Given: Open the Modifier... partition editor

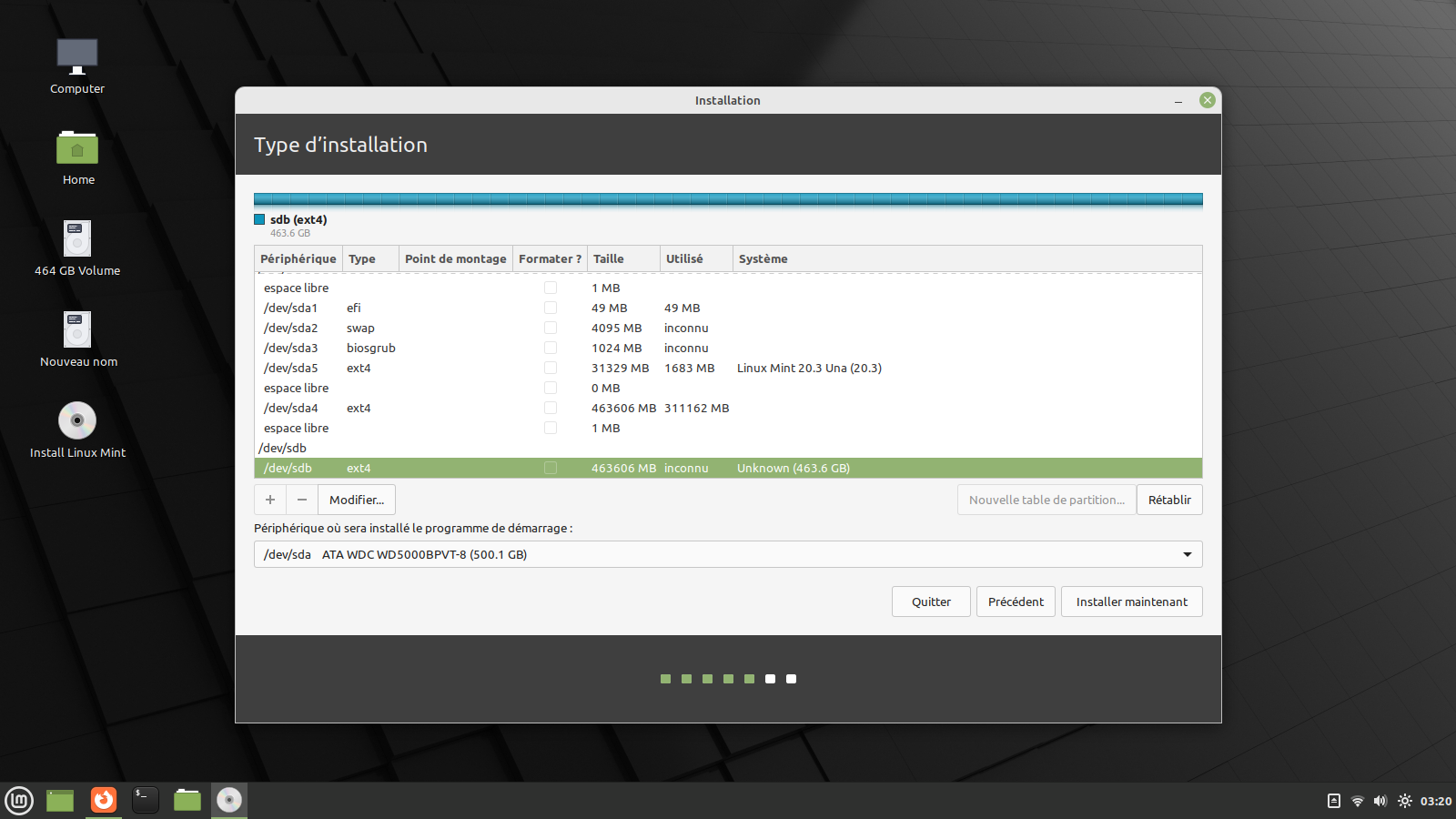Looking at the screenshot, I should [357, 500].
